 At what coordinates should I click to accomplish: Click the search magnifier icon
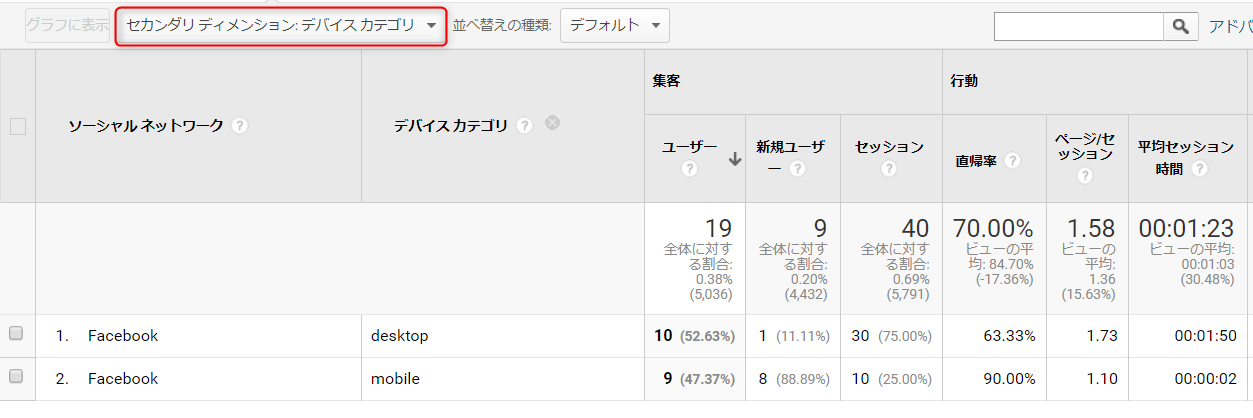[x=1181, y=27]
